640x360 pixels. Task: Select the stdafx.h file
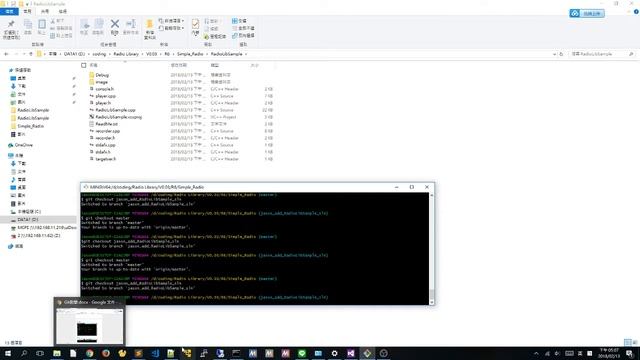[103, 152]
